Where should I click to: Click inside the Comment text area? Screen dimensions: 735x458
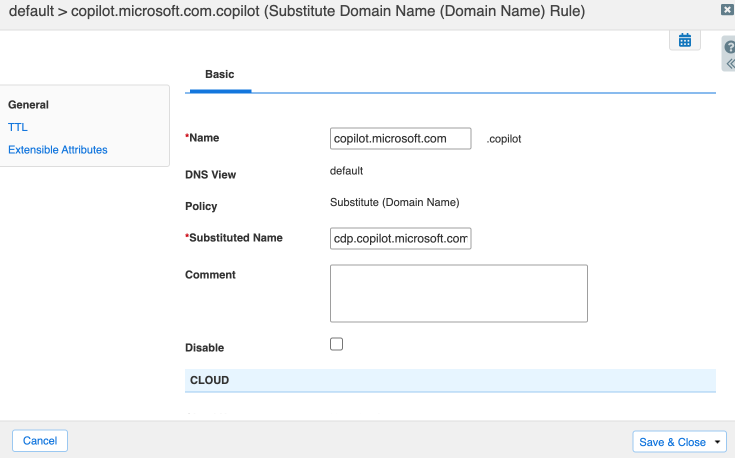click(x=458, y=293)
